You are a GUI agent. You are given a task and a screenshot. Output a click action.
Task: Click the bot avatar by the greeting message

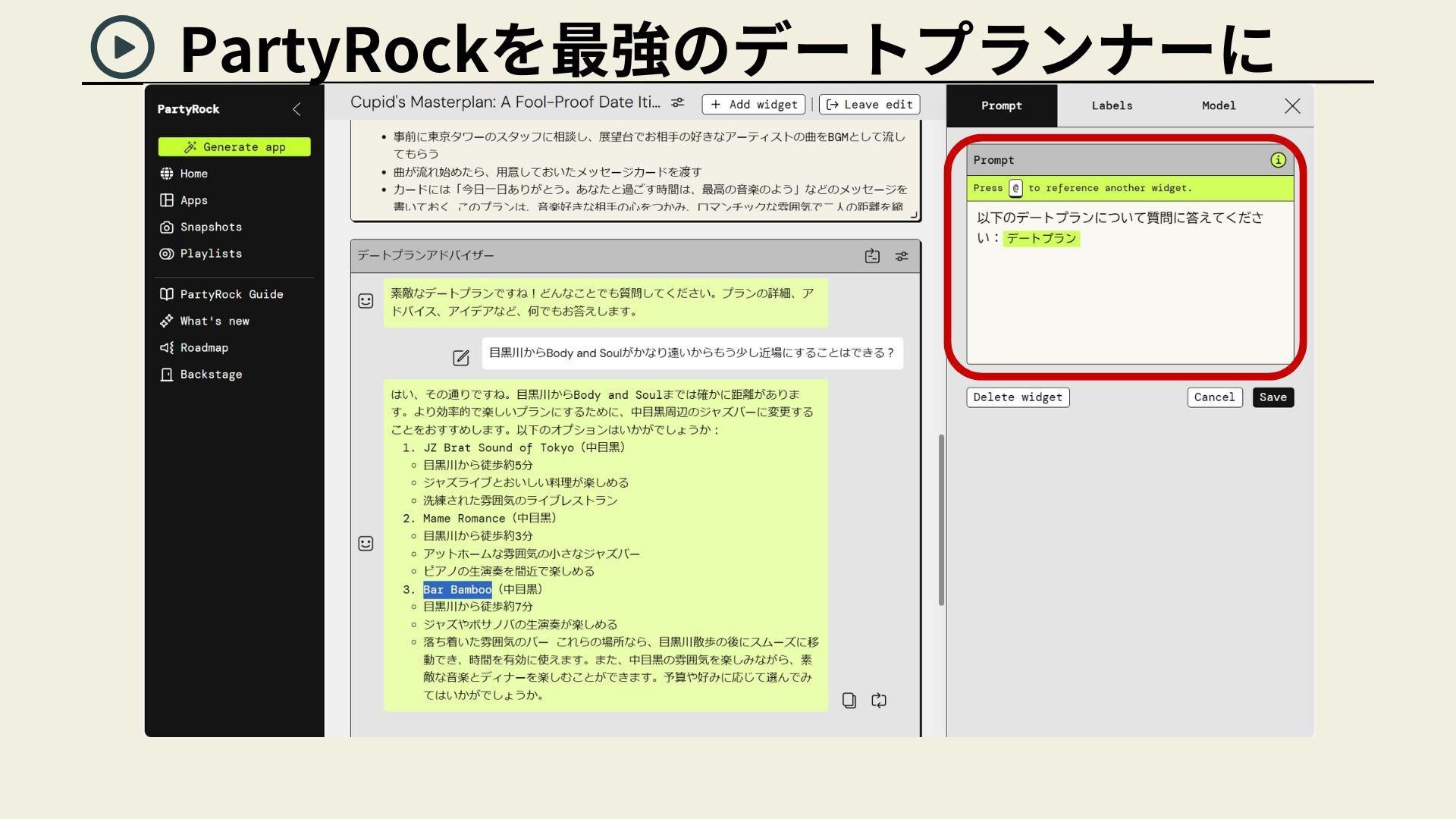pos(366,301)
